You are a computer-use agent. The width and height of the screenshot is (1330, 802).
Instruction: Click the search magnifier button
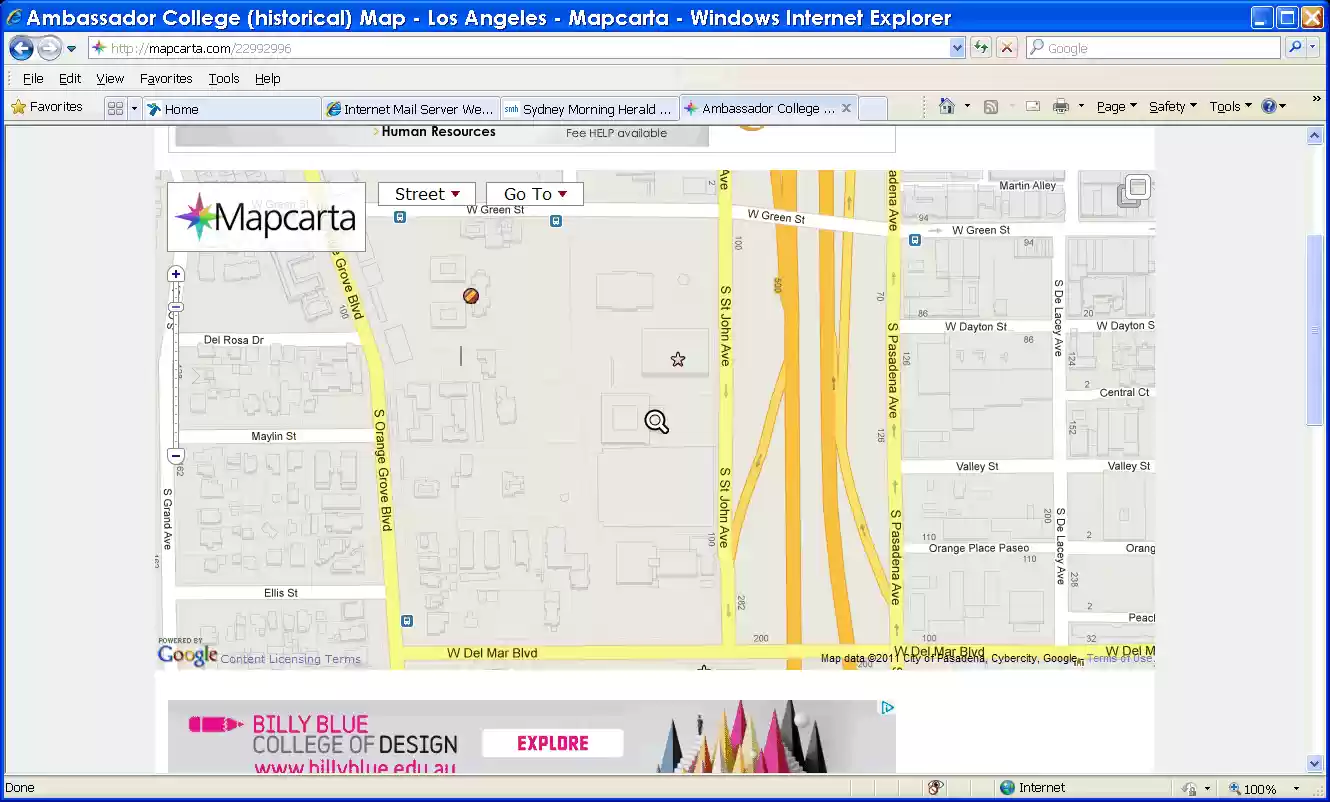[1295, 47]
